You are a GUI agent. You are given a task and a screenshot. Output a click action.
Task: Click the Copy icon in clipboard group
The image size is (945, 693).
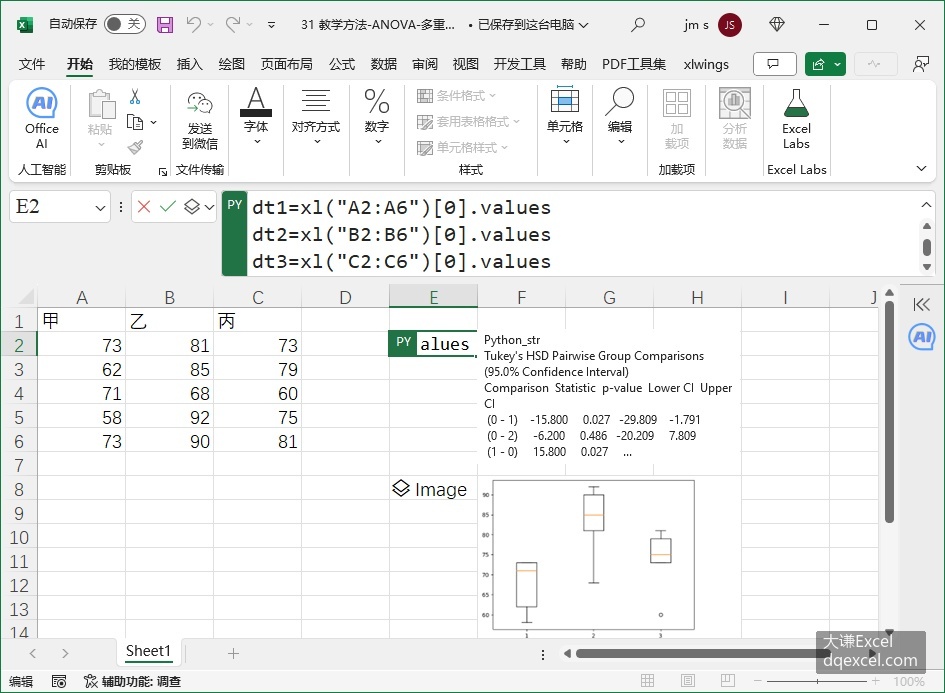(x=135, y=122)
